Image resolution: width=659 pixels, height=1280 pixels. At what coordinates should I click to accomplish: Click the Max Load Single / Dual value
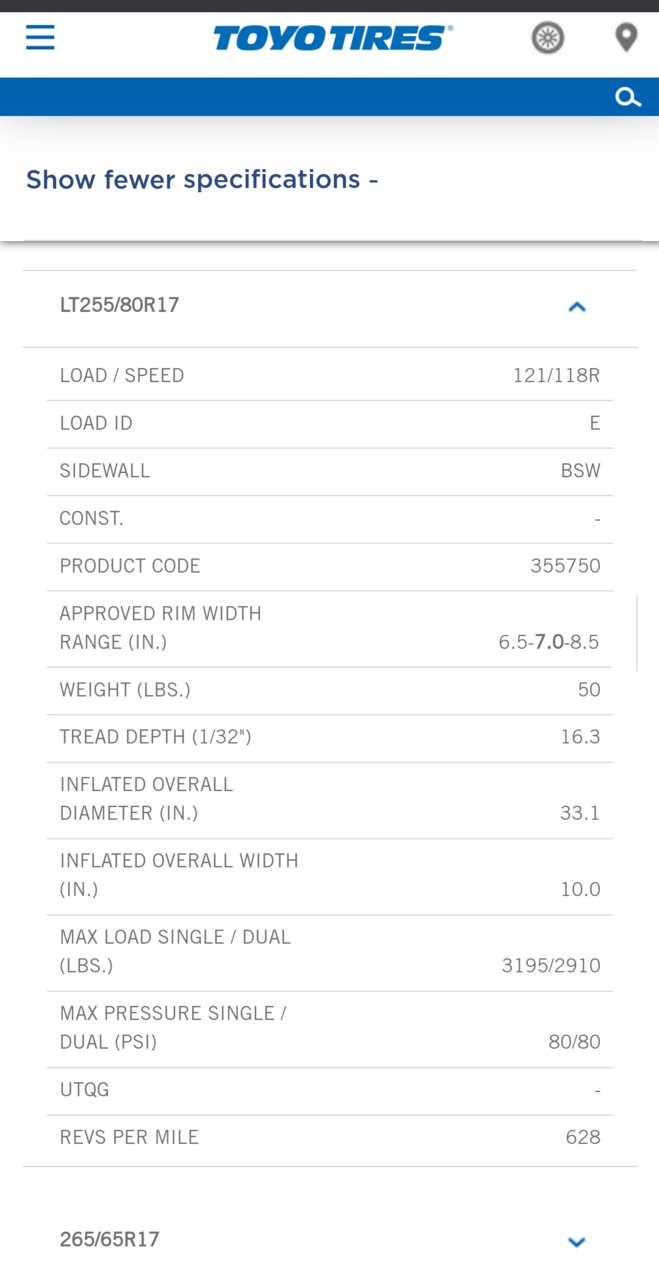pos(551,966)
